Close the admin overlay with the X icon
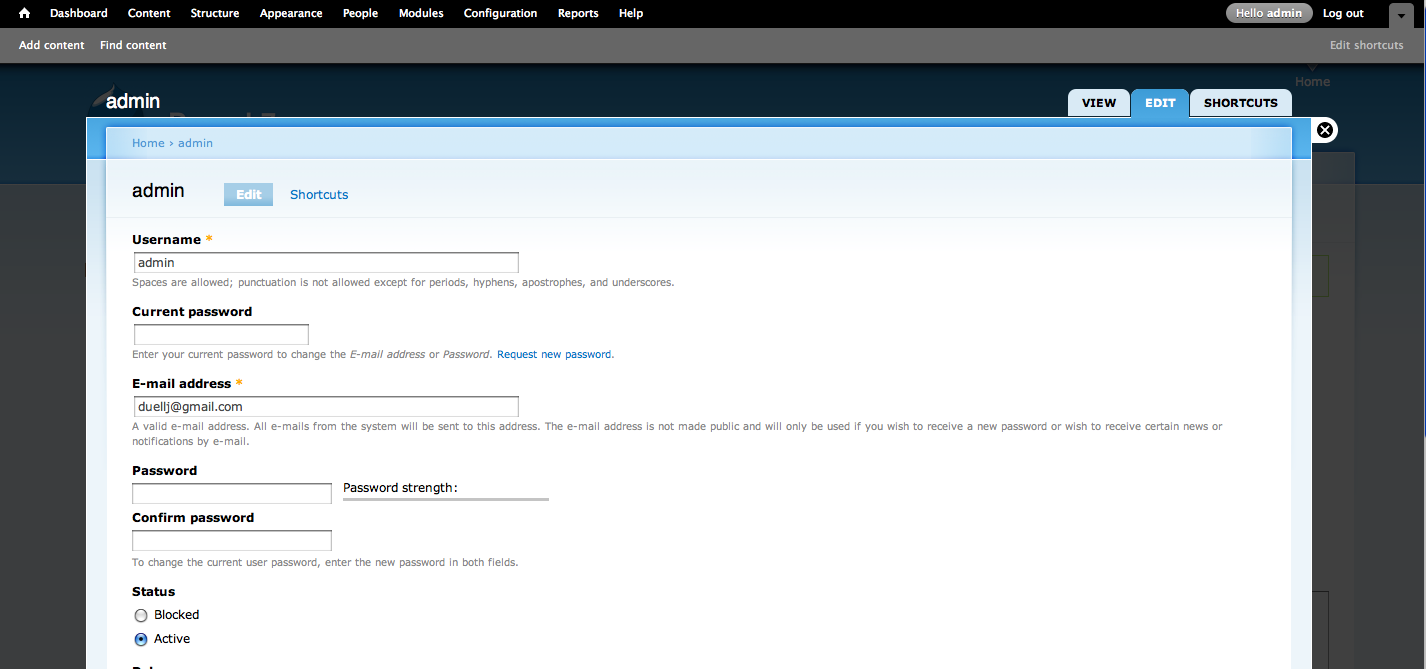Screen dimensions: 1426x669 pyautogui.click(x=1324, y=130)
